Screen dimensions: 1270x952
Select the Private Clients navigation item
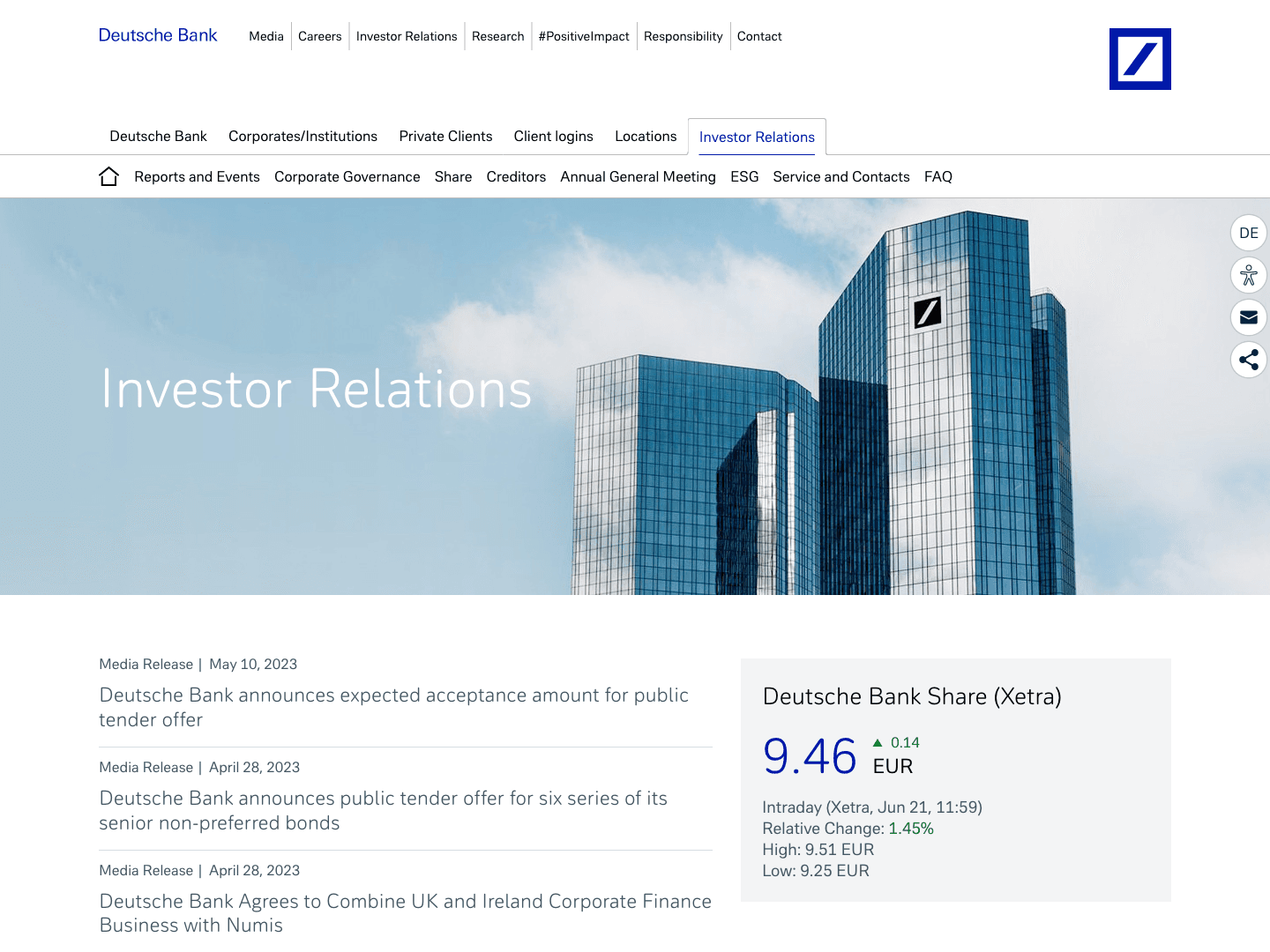pos(445,136)
